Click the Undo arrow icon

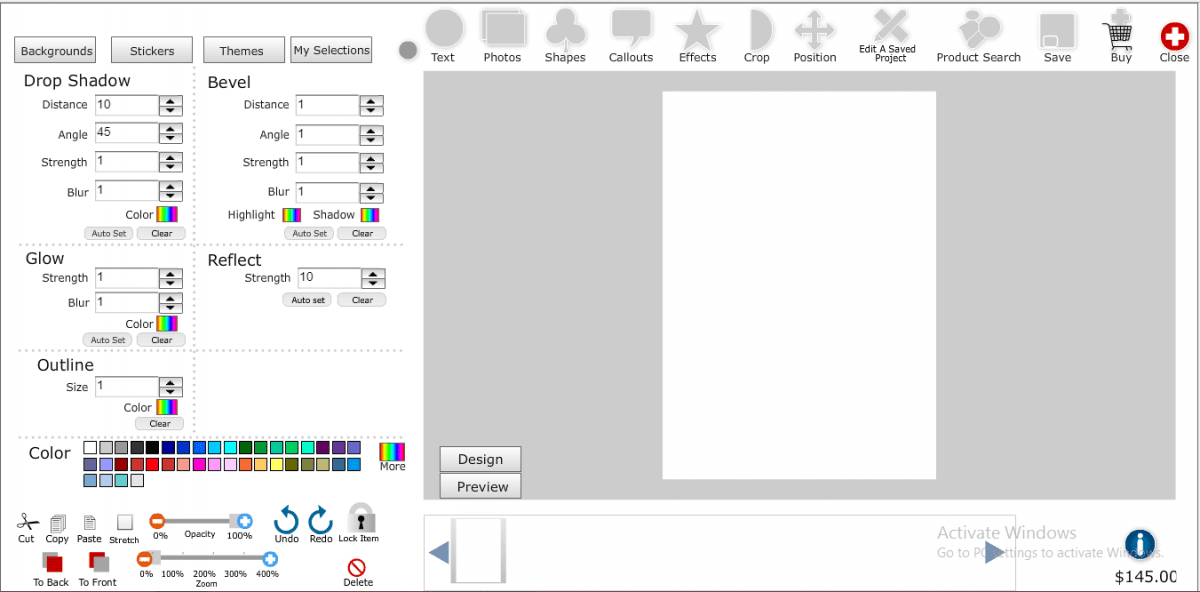(x=287, y=520)
